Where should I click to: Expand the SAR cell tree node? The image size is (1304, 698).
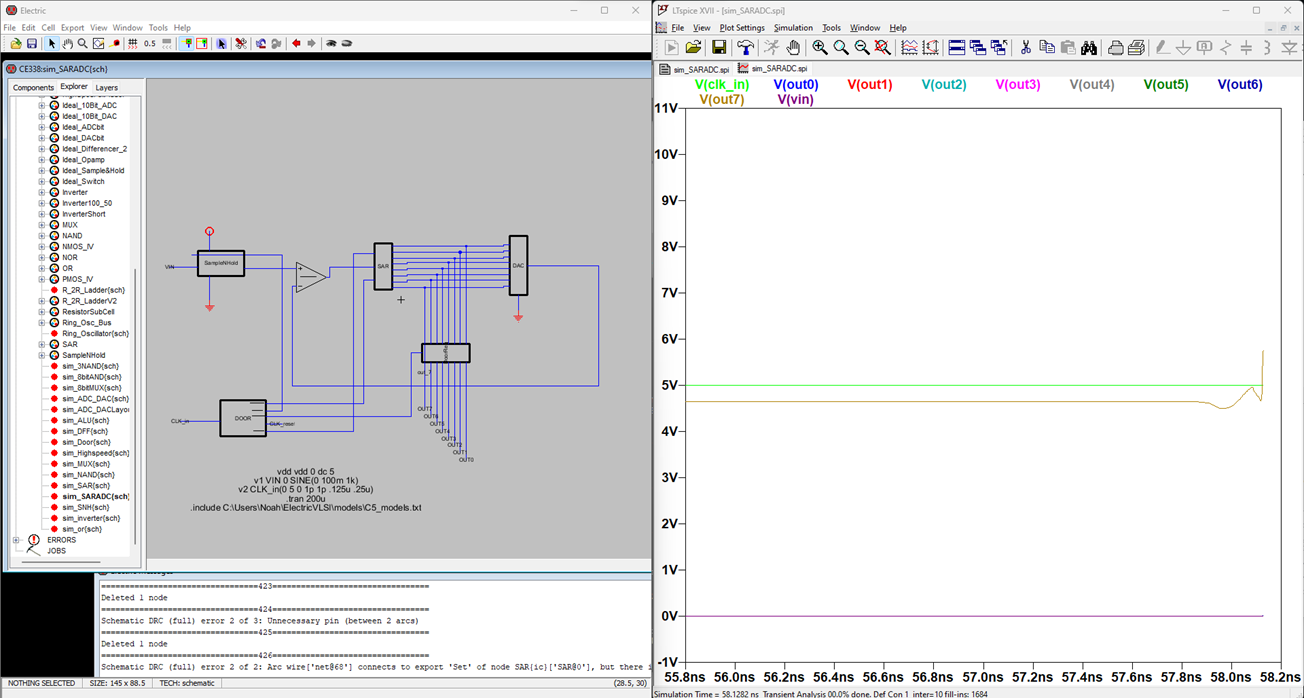pos(42,345)
